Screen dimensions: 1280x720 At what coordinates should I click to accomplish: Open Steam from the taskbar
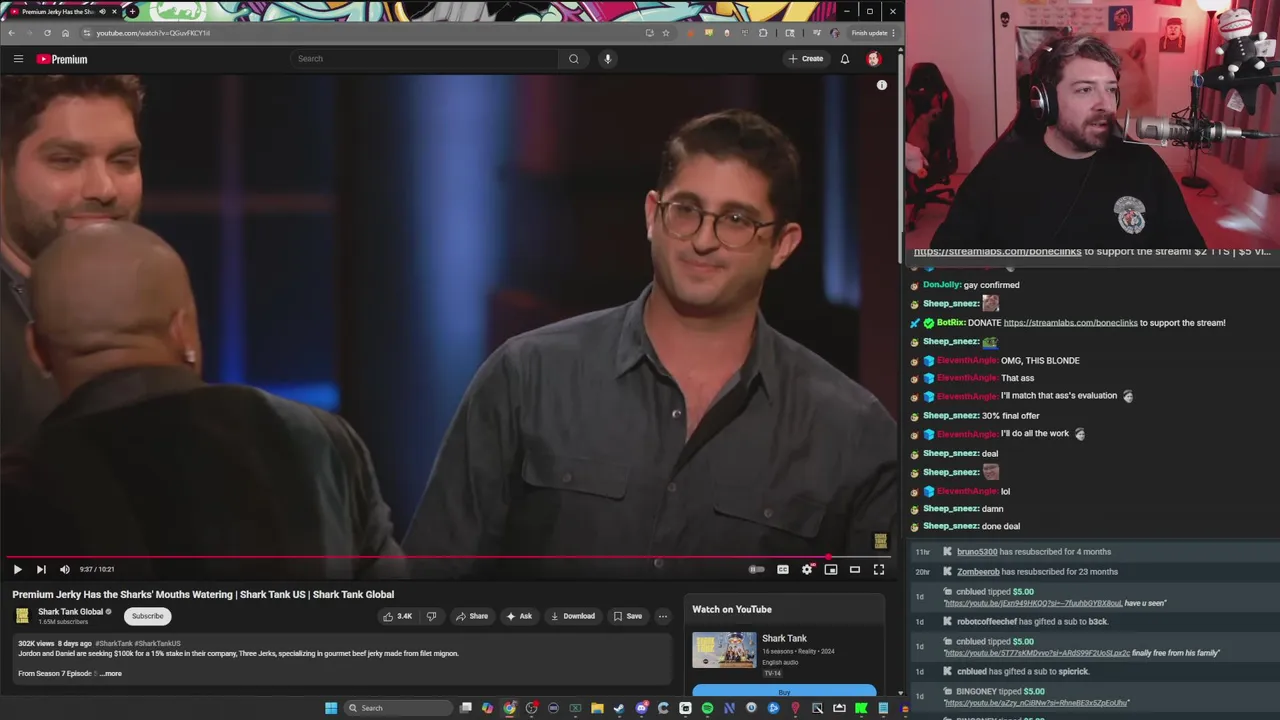[x=619, y=708]
